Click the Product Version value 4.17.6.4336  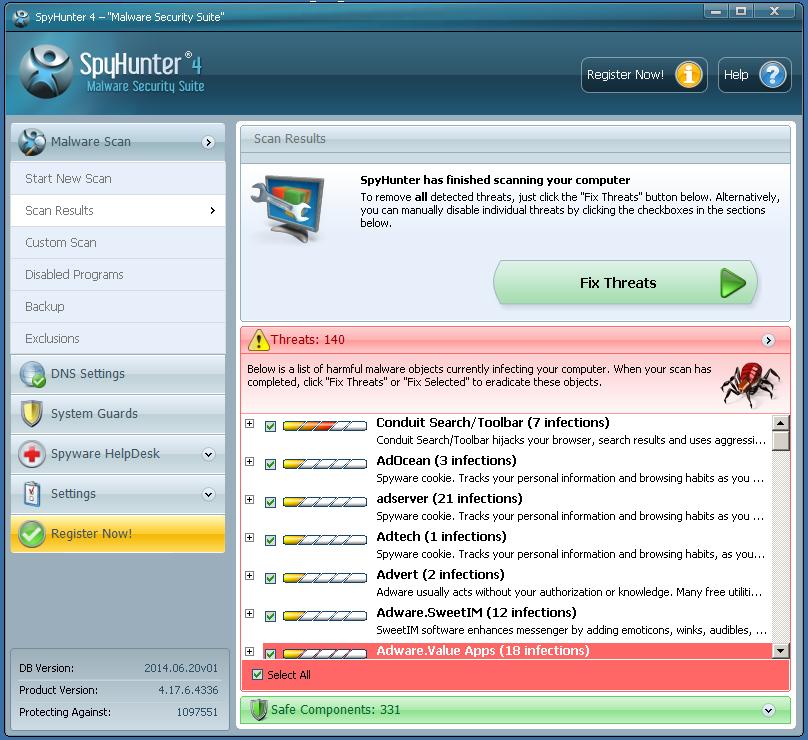click(x=188, y=690)
